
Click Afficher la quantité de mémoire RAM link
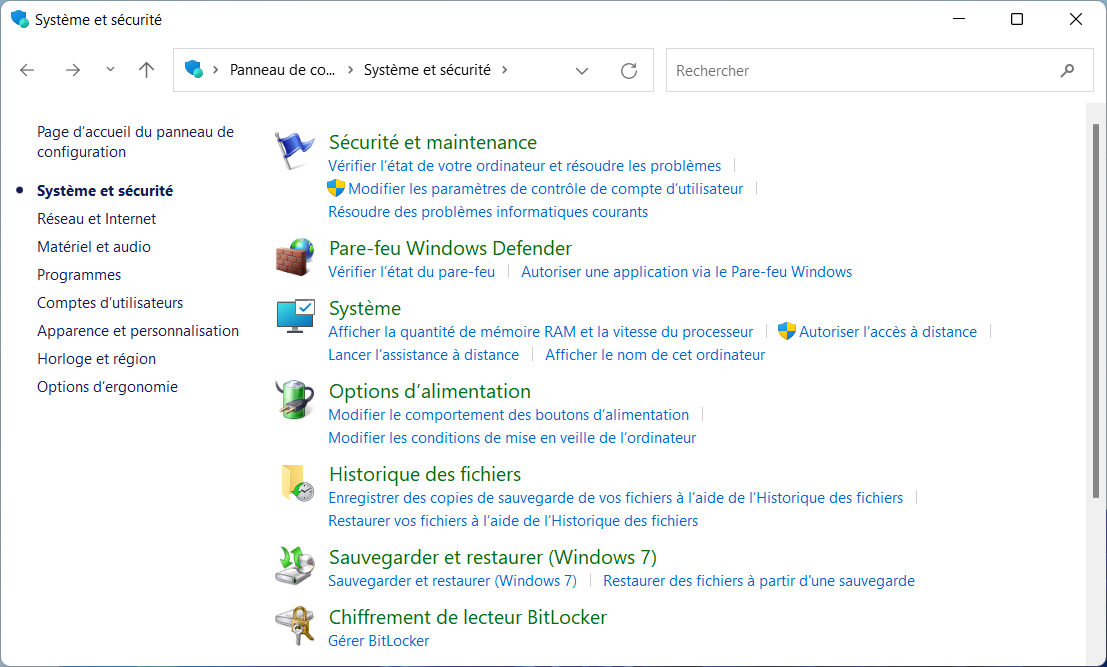541,332
